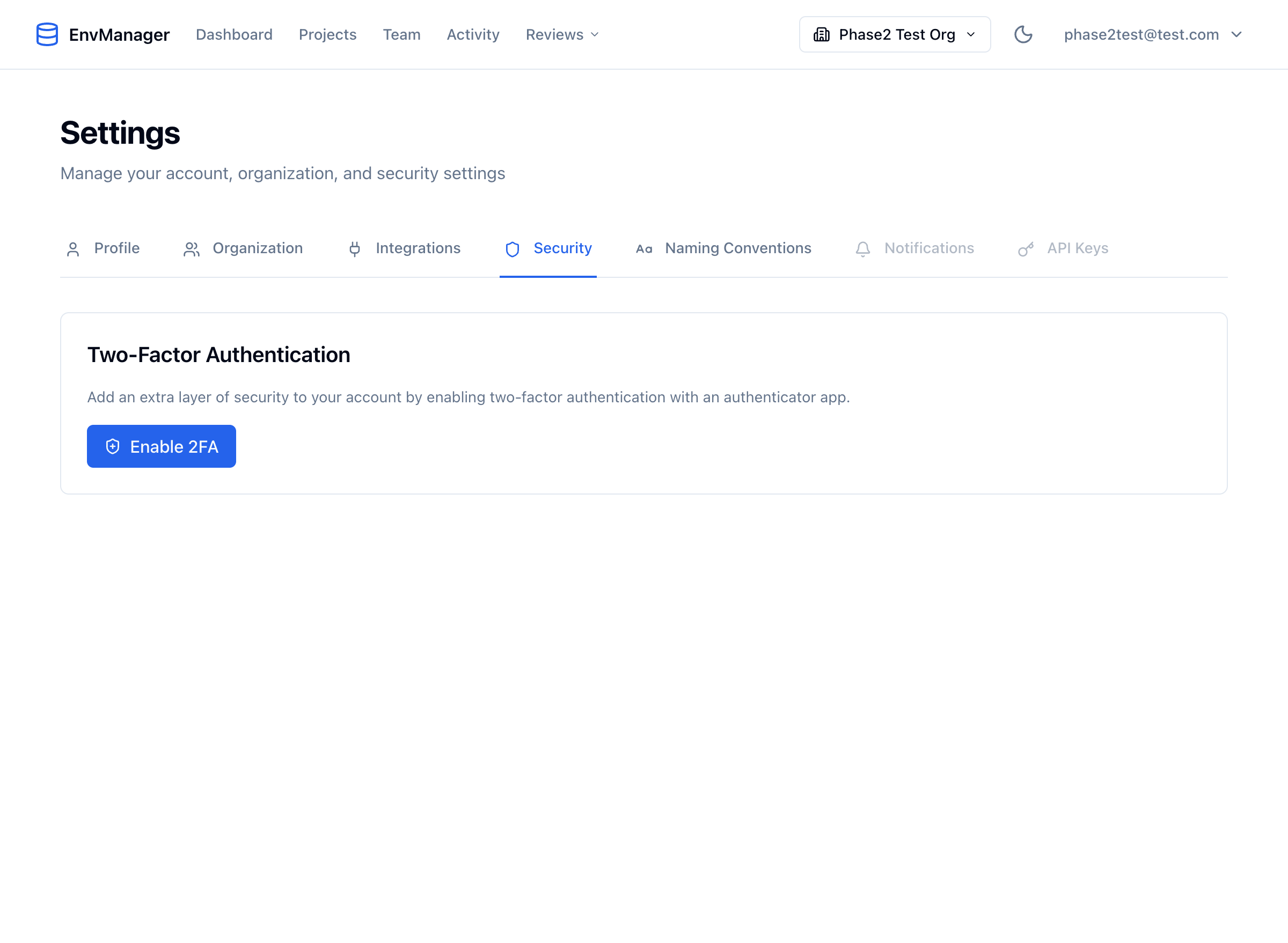Screen dimensions: 1288x943
Task: Select the shield icon on the Security tab
Action: click(x=513, y=249)
